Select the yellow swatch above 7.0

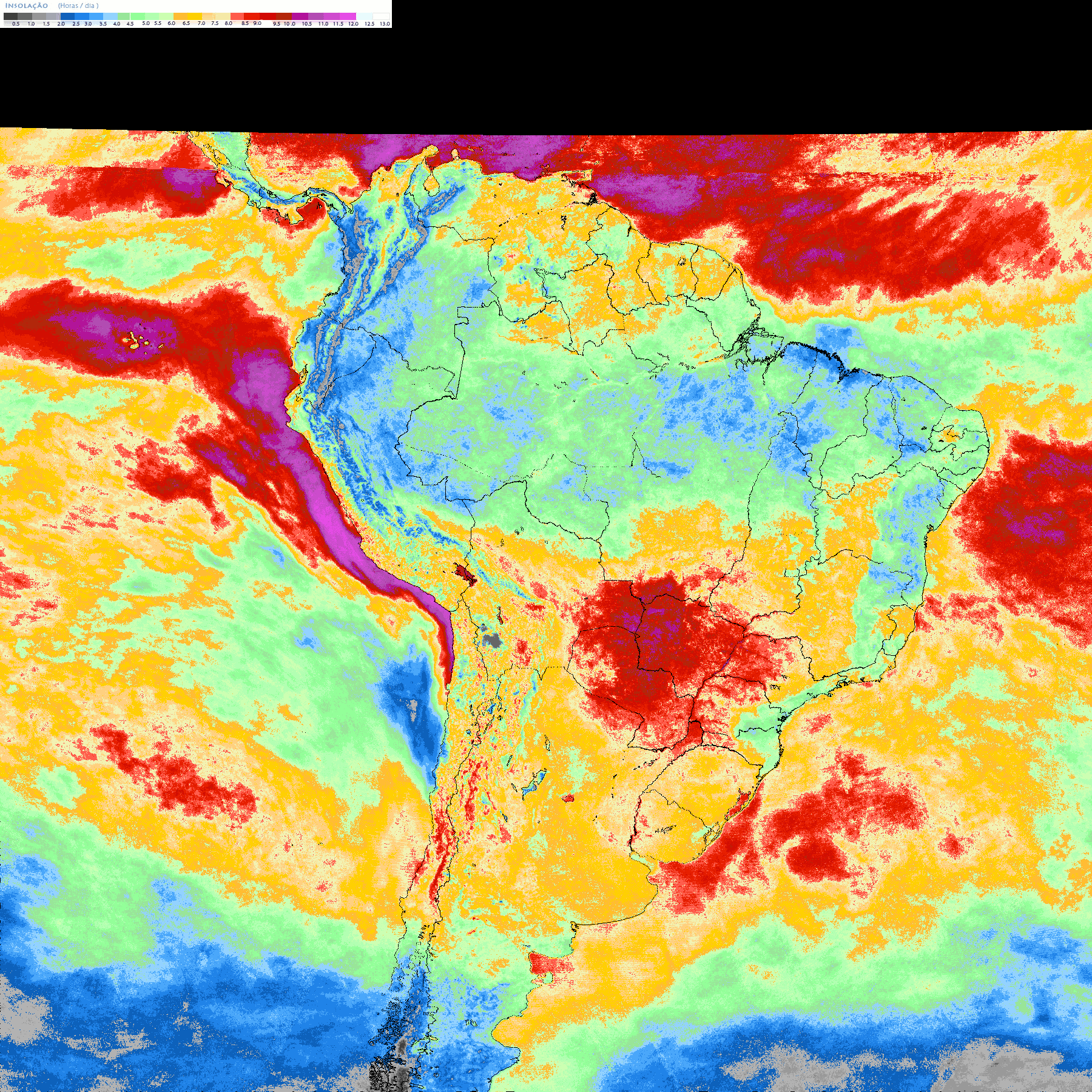point(195,16)
